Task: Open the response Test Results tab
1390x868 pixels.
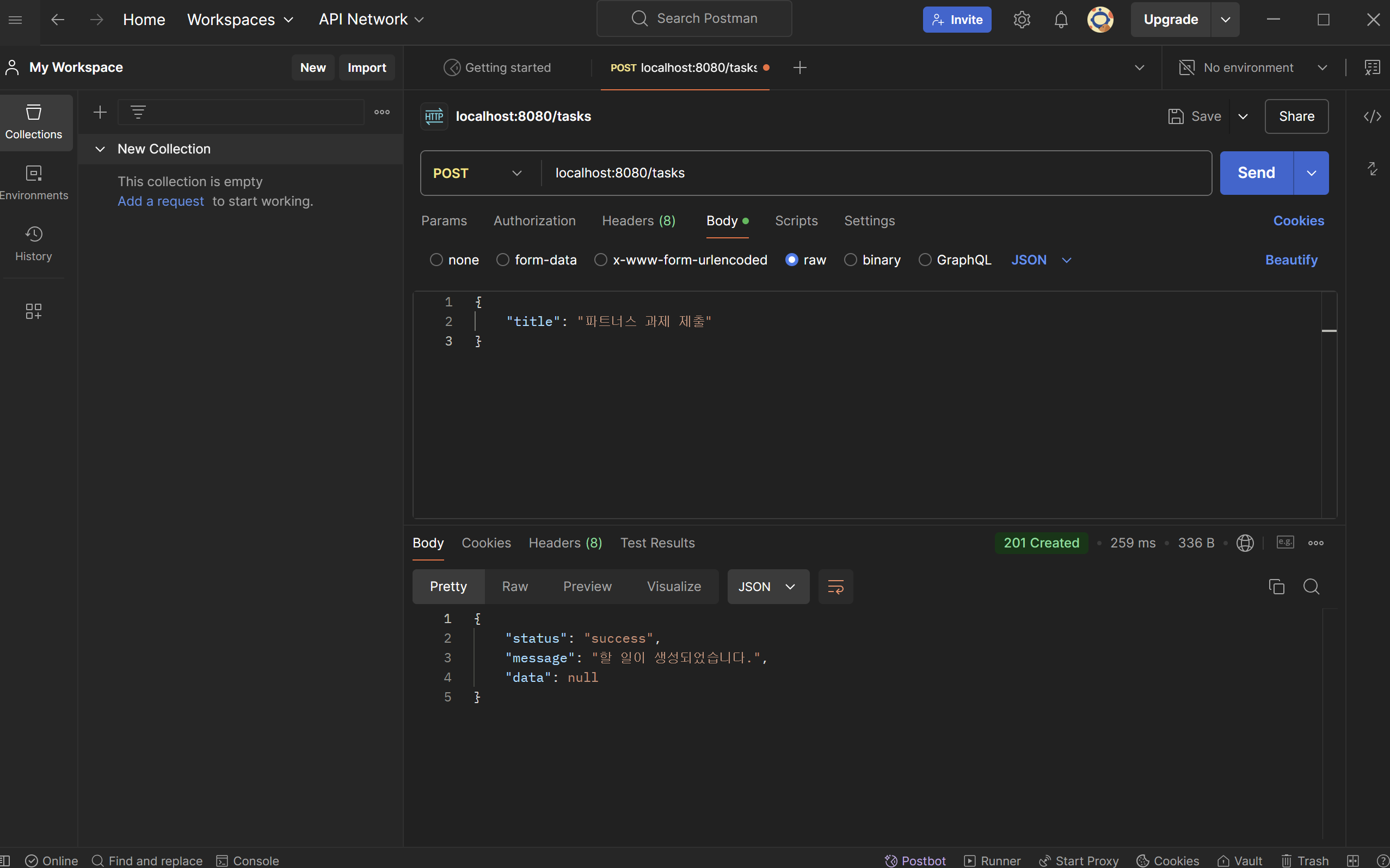Action: pos(657,543)
